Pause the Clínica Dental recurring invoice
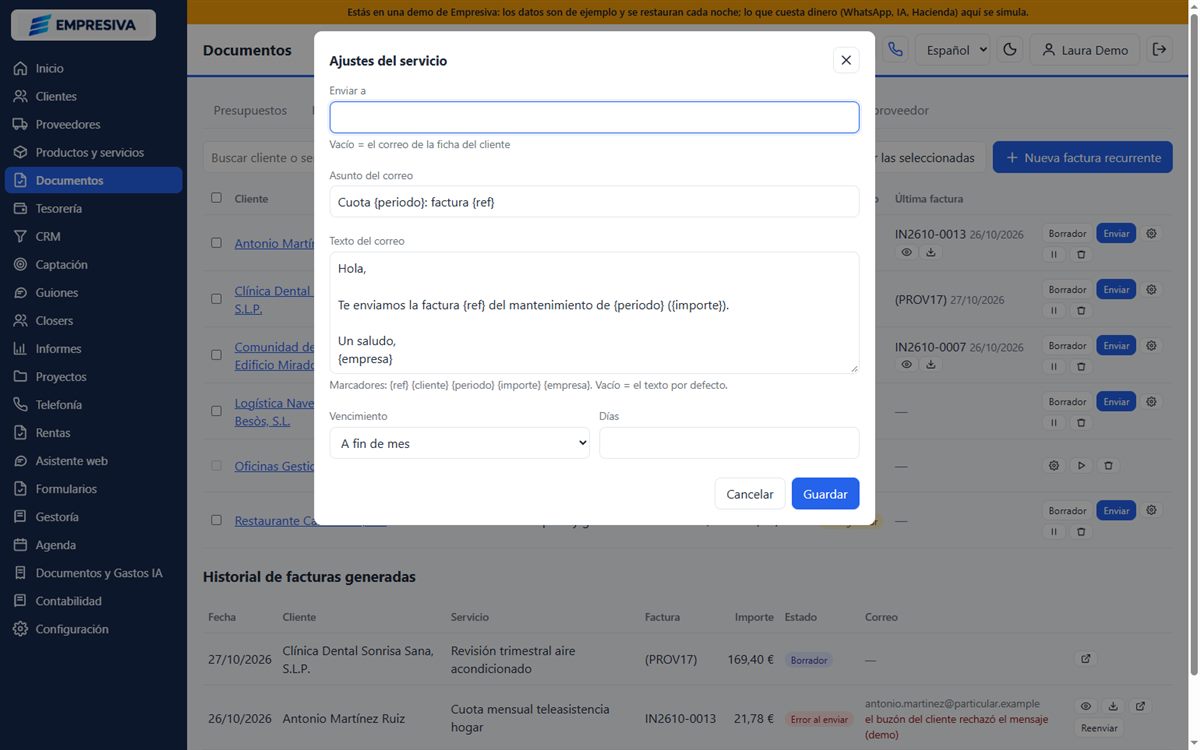The image size is (1200, 750). pyautogui.click(x=1053, y=310)
